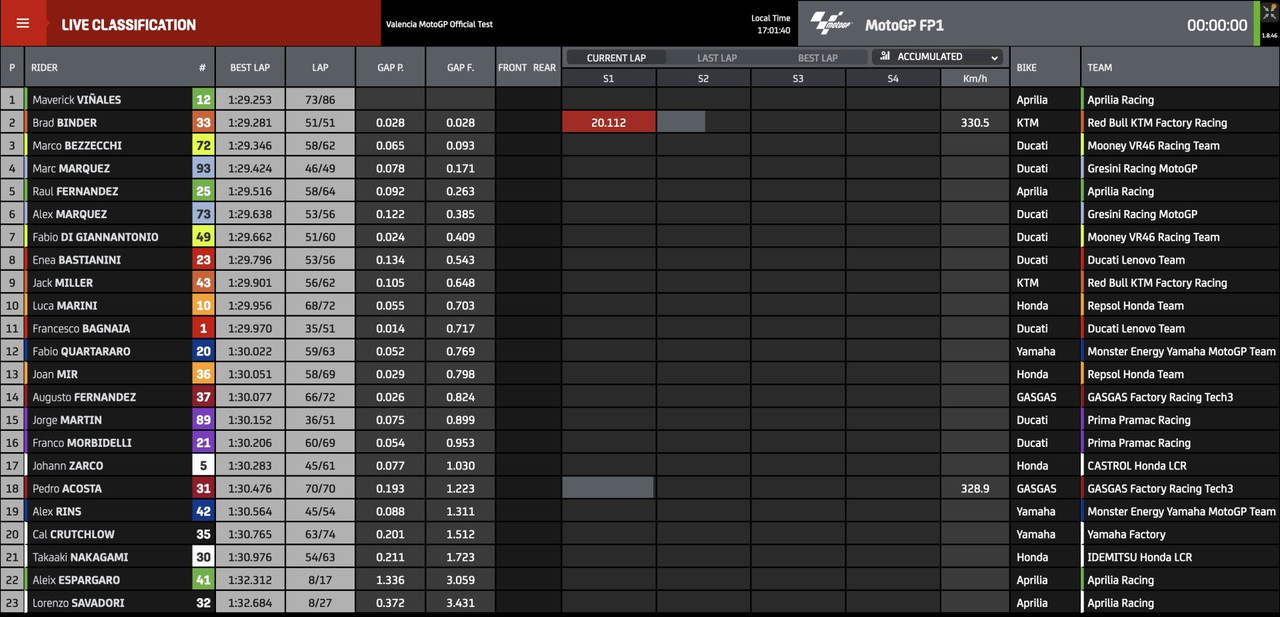Image resolution: width=1280 pixels, height=617 pixels.
Task: Click the number 20 badge for Quartararo
Action: [x=203, y=351]
